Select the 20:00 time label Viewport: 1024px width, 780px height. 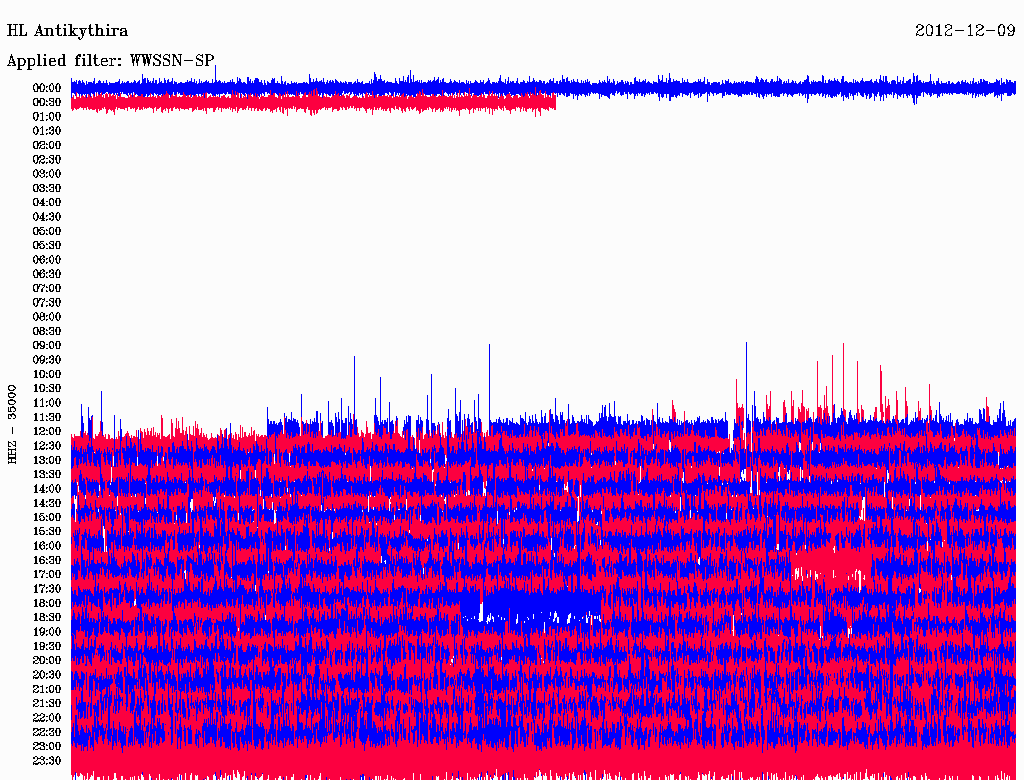[x=47, y=660]
